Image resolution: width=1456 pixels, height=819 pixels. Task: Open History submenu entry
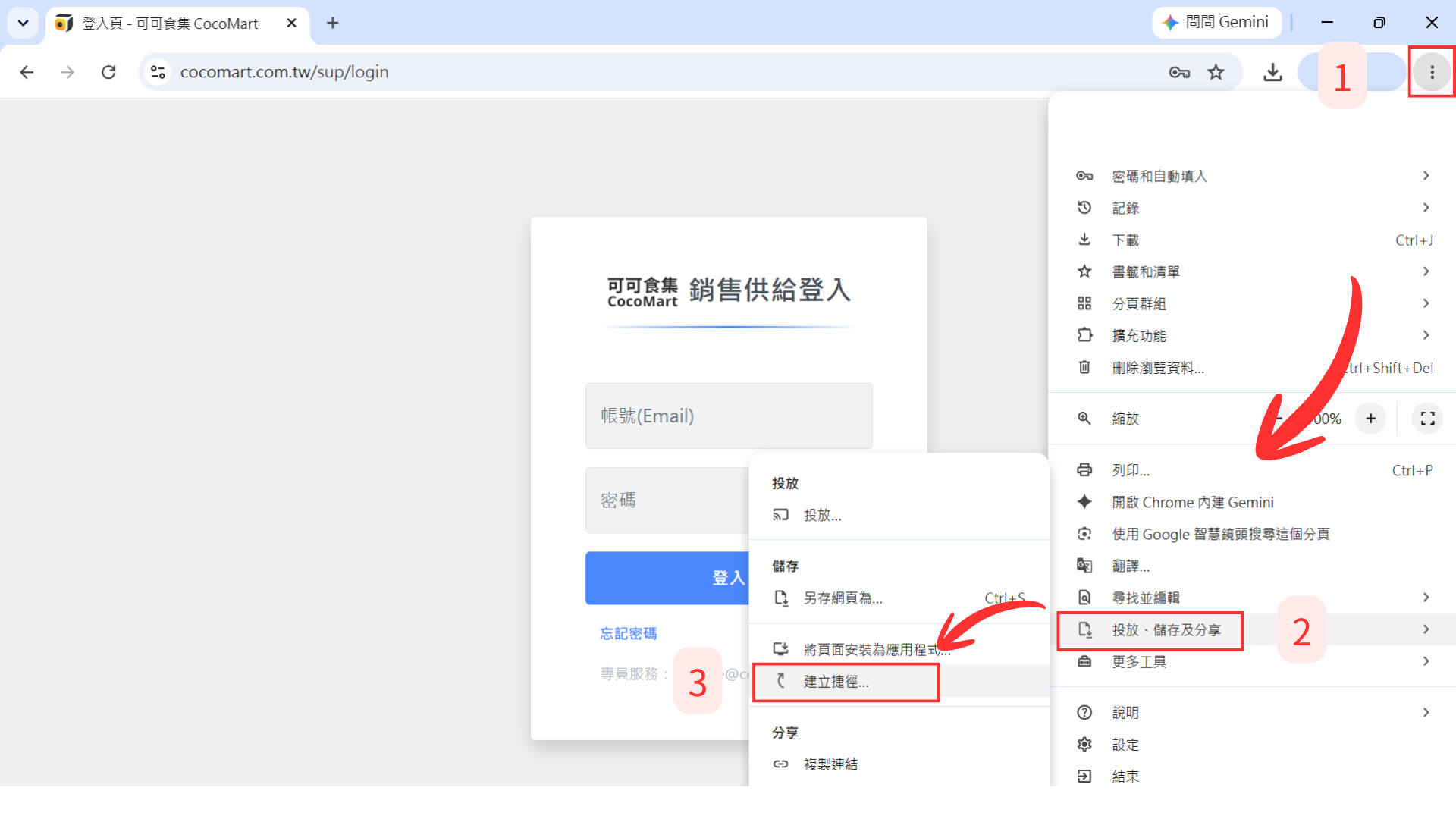[1251, 208]
